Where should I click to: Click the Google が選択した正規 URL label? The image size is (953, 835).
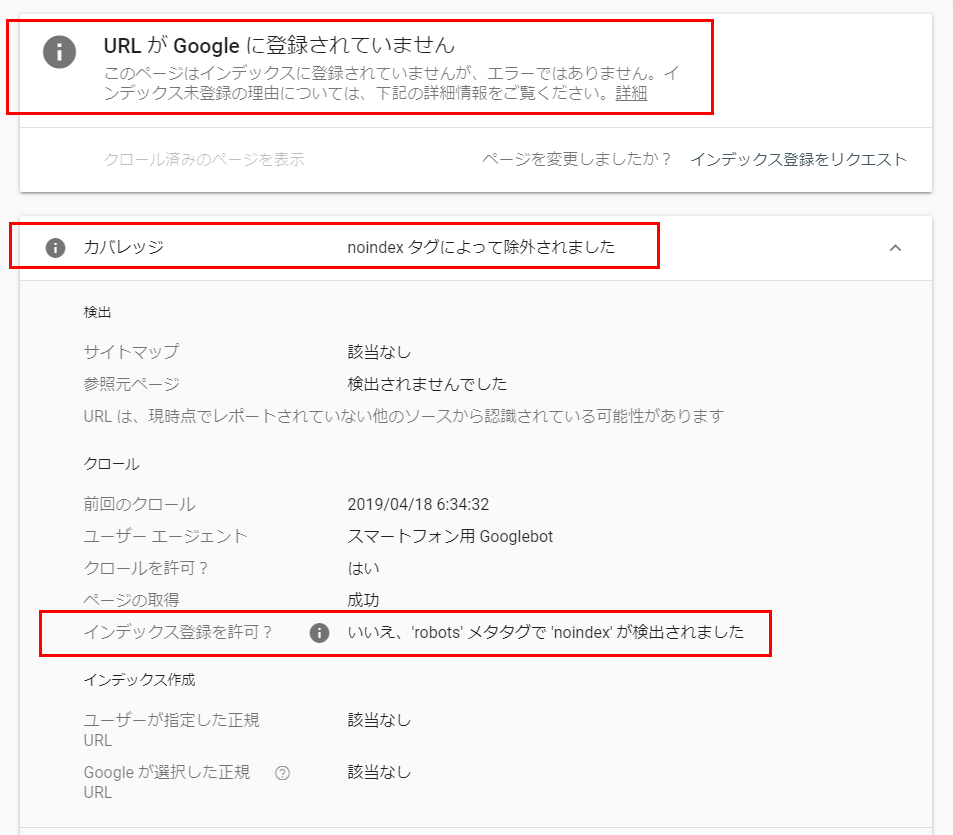pyautogui.click(x=167, y=782)
